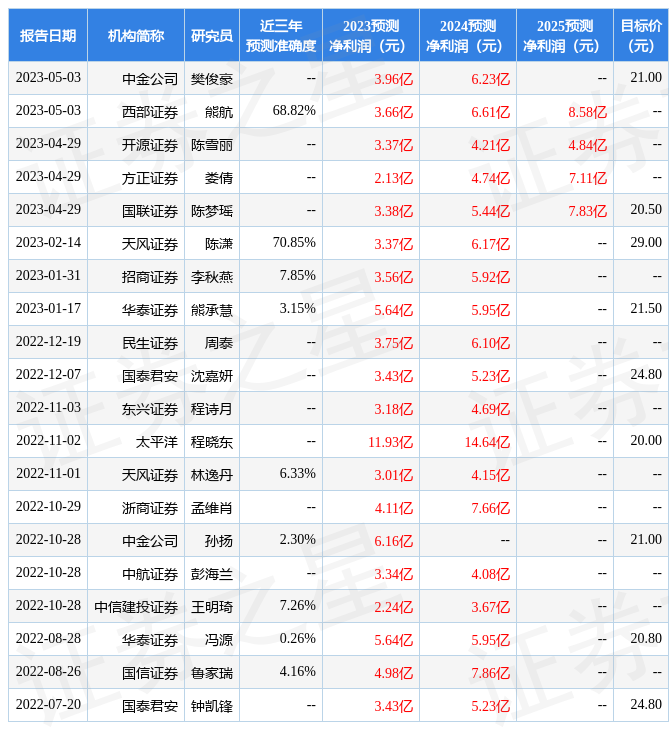This screenshot has width=669, height=730.
Task: Click date 2022-12-07
Action: coord(48,375)
